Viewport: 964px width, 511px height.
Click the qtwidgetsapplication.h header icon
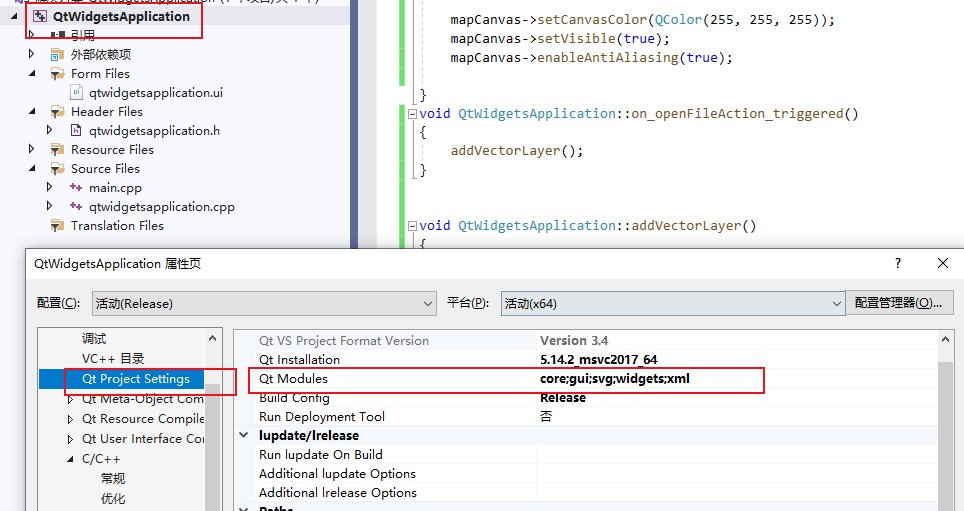point(76,130)
